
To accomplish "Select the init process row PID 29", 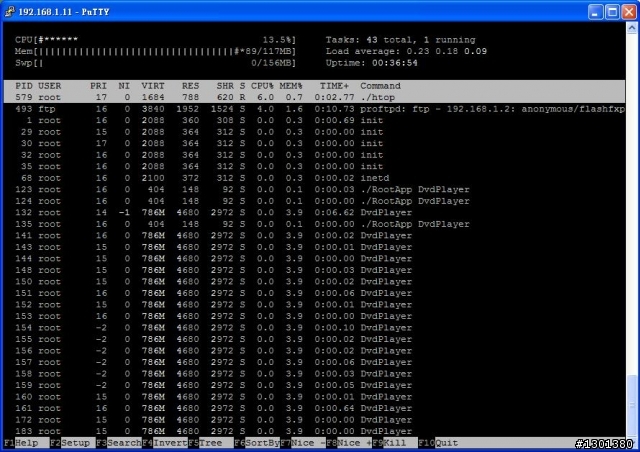I will coord(314,132).
